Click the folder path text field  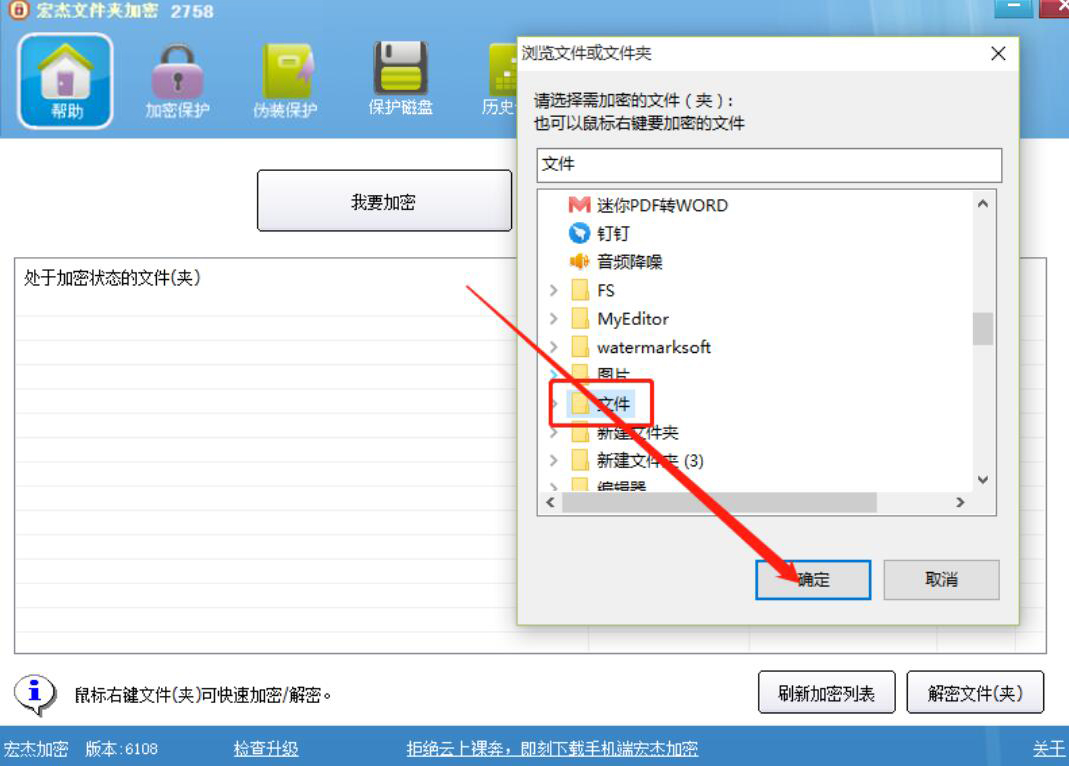coord(769,165)
